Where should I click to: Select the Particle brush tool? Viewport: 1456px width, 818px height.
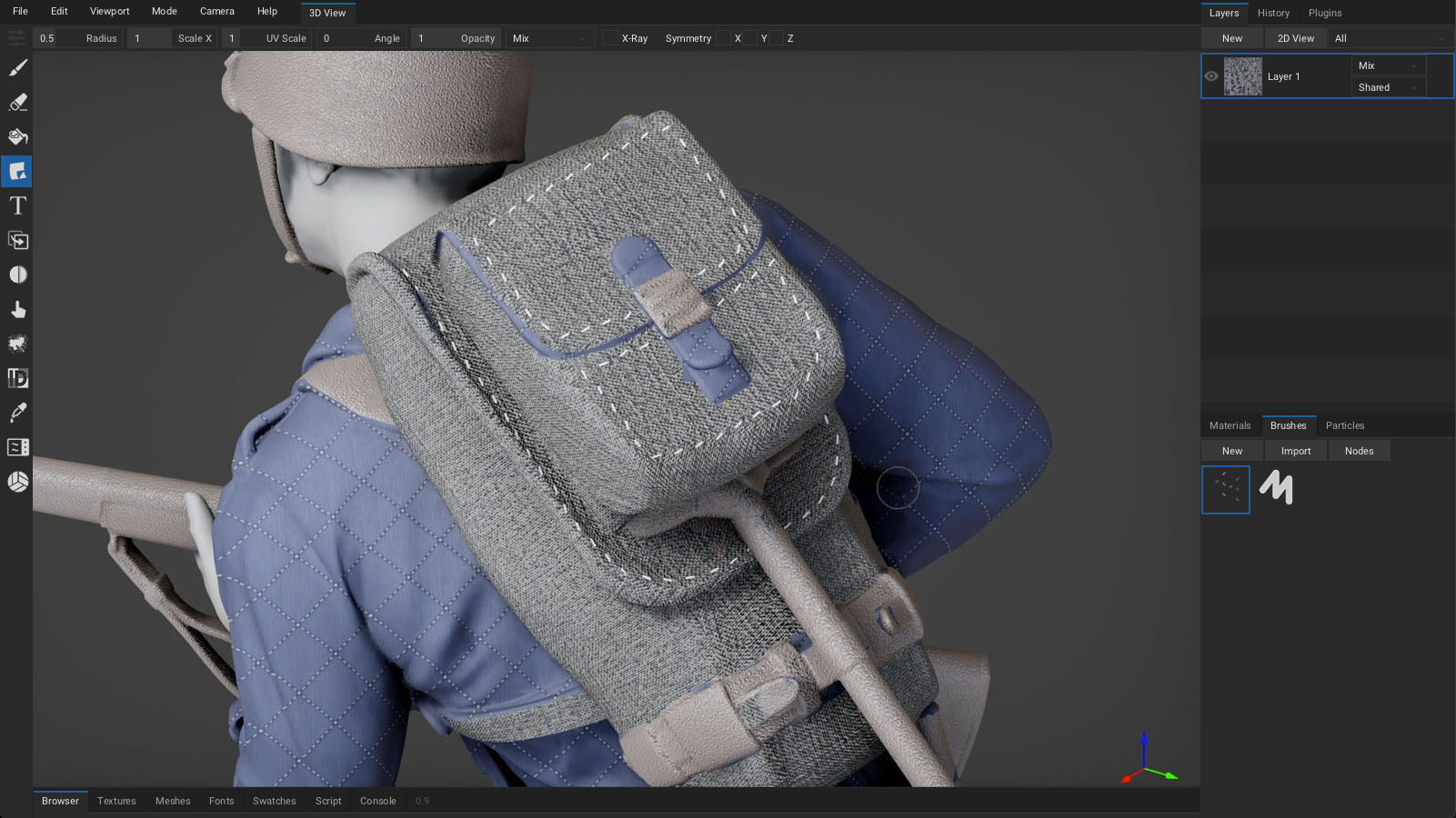(x=16, y=344)
